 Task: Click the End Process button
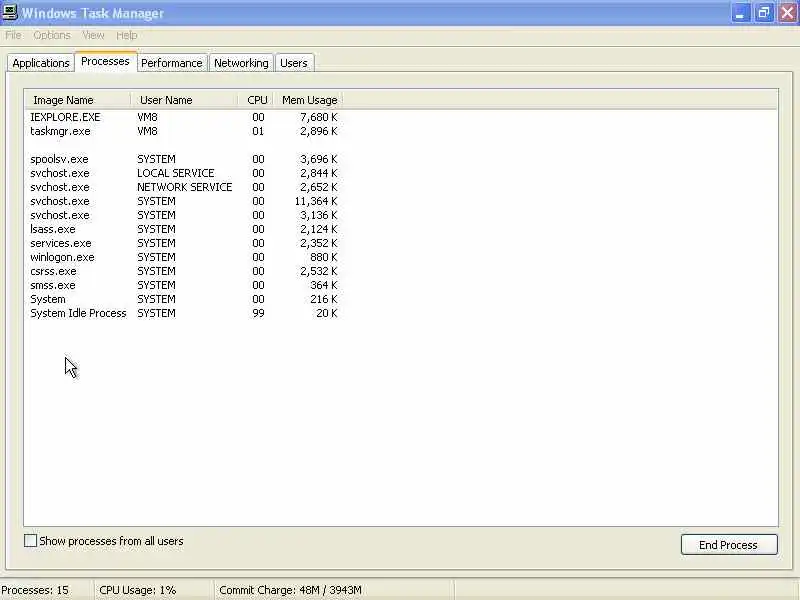pos(729,545)
